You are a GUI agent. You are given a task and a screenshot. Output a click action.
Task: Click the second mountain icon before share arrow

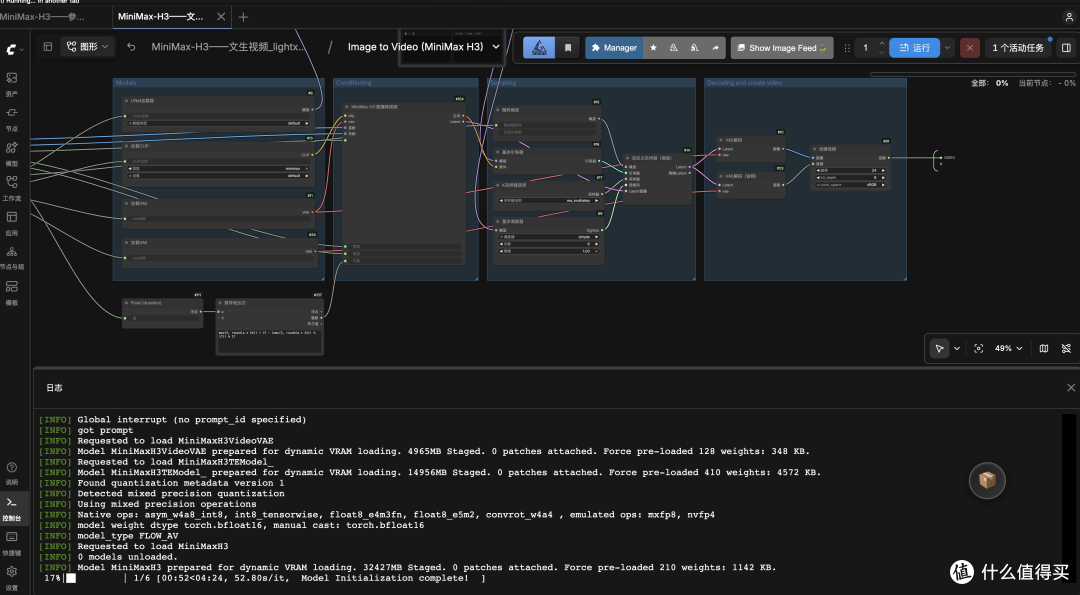coord(694,48)
